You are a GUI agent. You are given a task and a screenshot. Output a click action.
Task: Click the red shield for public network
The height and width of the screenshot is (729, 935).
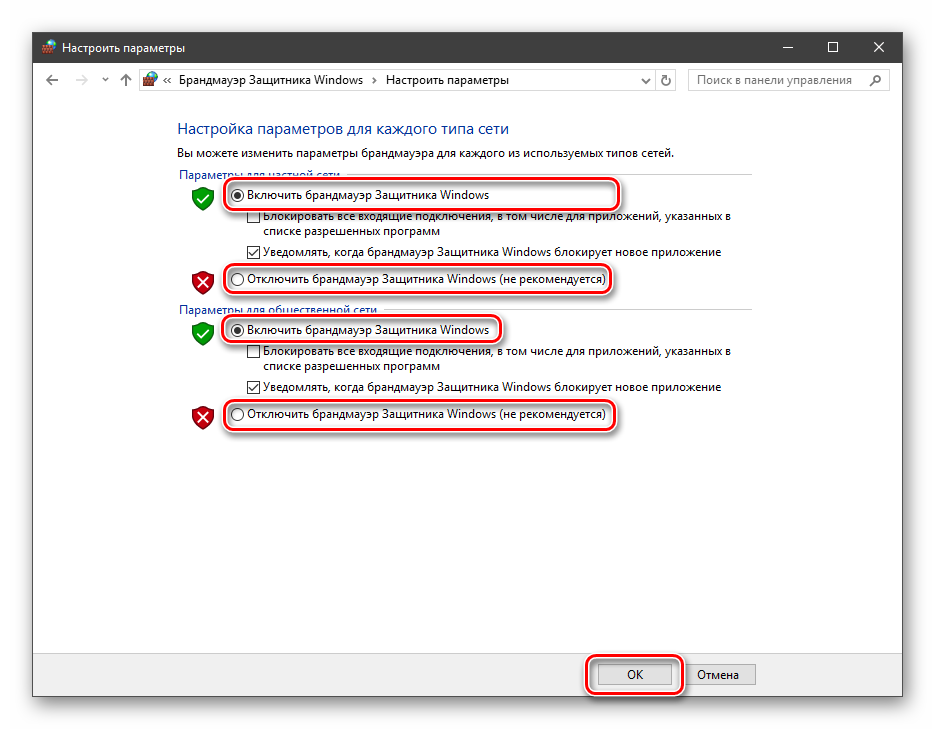pyautogui.click(x=203, y=417)
